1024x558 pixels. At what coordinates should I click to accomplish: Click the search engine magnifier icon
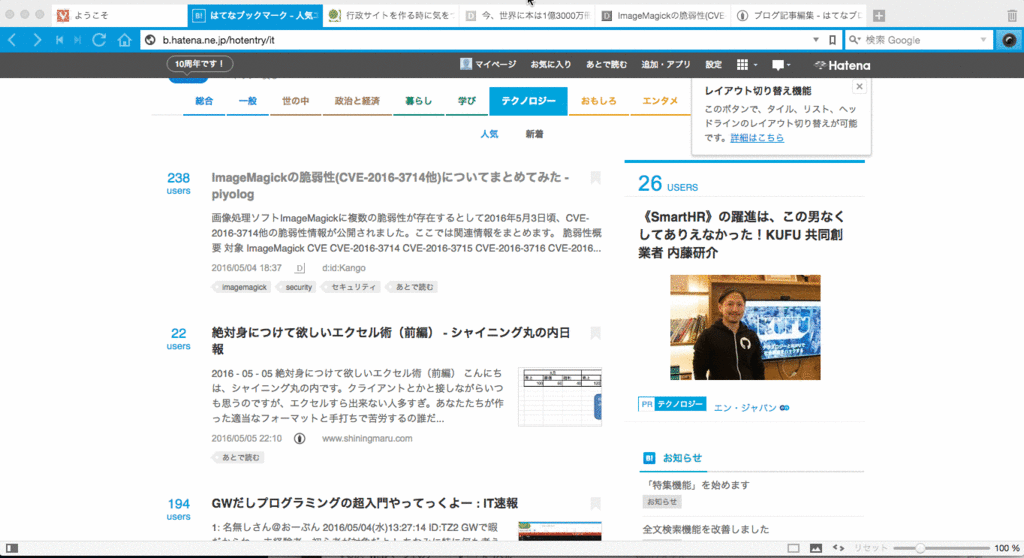tap(854, 40)
